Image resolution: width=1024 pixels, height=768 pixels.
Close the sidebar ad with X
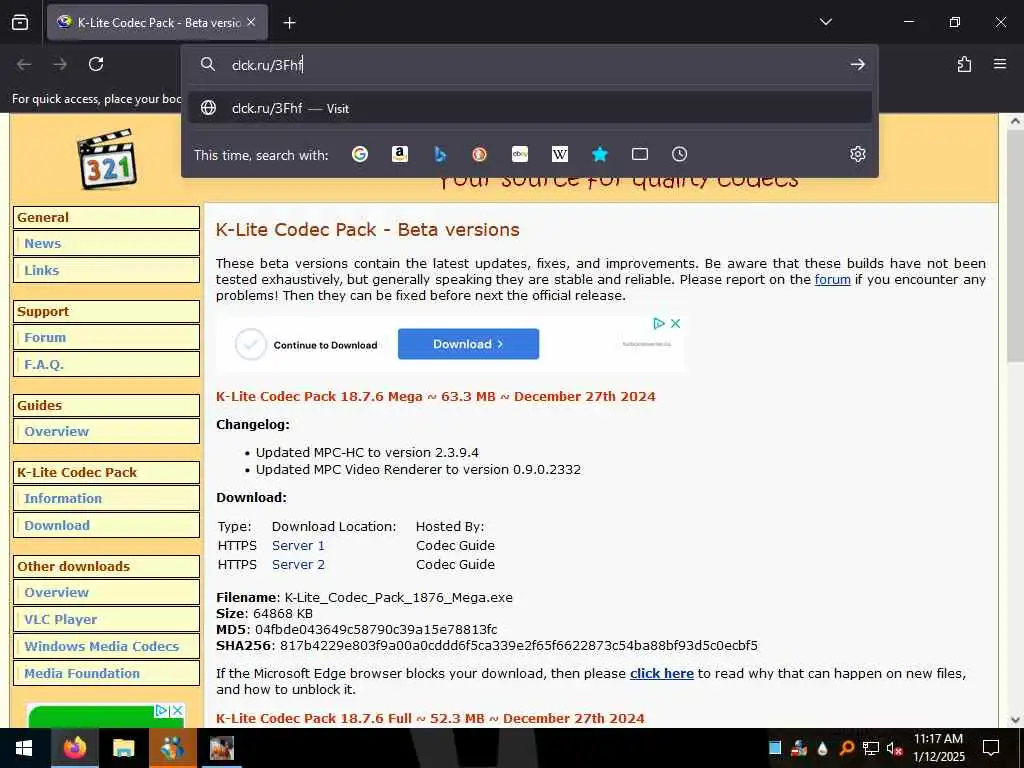(178, 711)
